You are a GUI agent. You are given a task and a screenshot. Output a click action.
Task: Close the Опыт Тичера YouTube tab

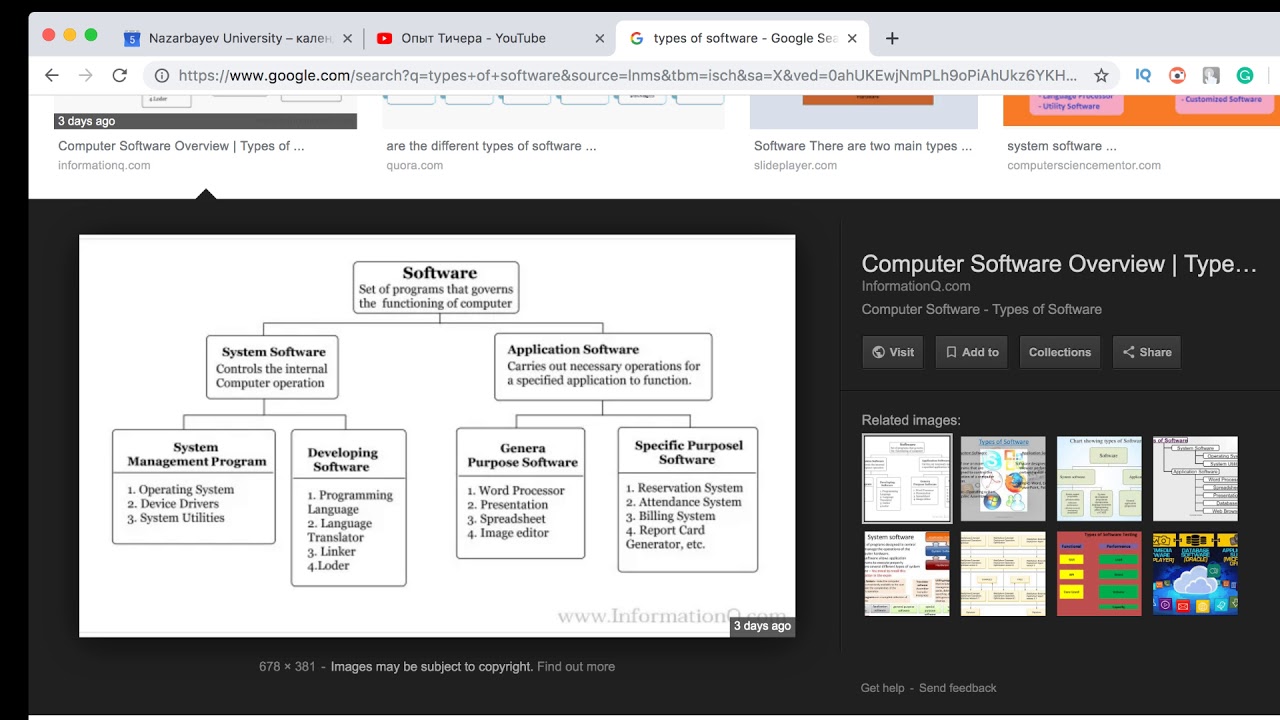pyautogui.click(x=600, y=38)
